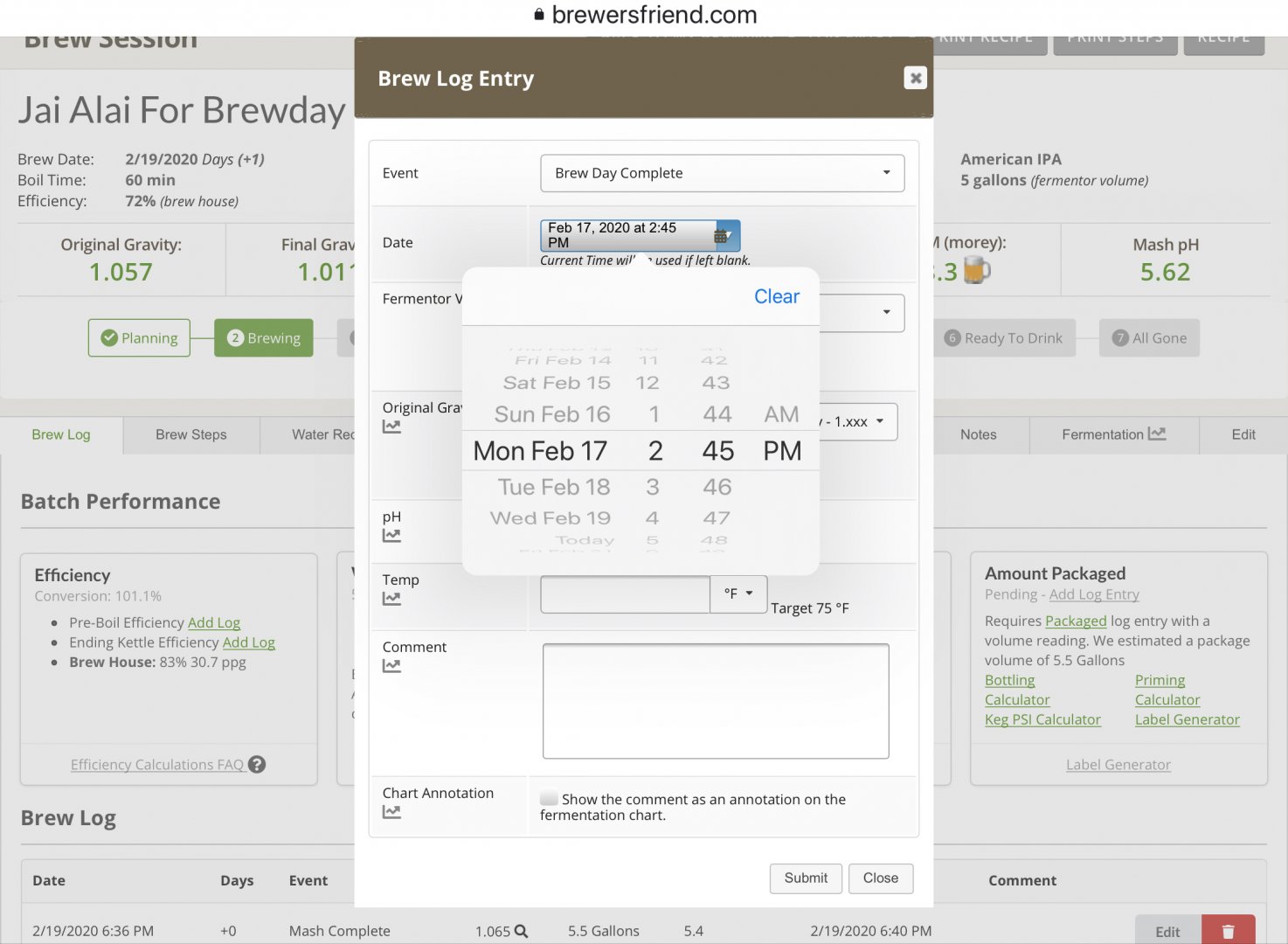Pick Tue Feb 18 in the date wheel
This screenshot has width=1288, height=944.
[554, 487]
